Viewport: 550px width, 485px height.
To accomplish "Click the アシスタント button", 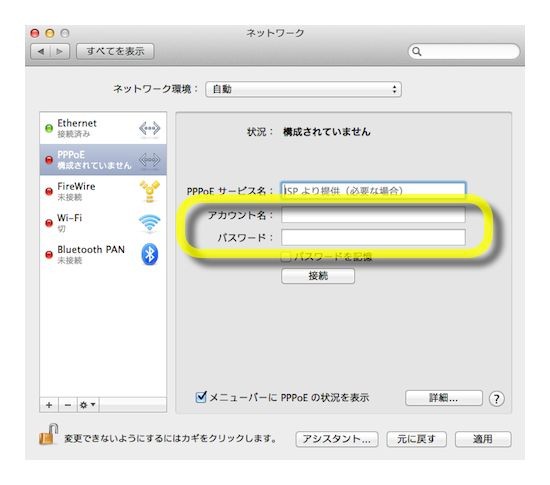I will (x=337, y=439).
